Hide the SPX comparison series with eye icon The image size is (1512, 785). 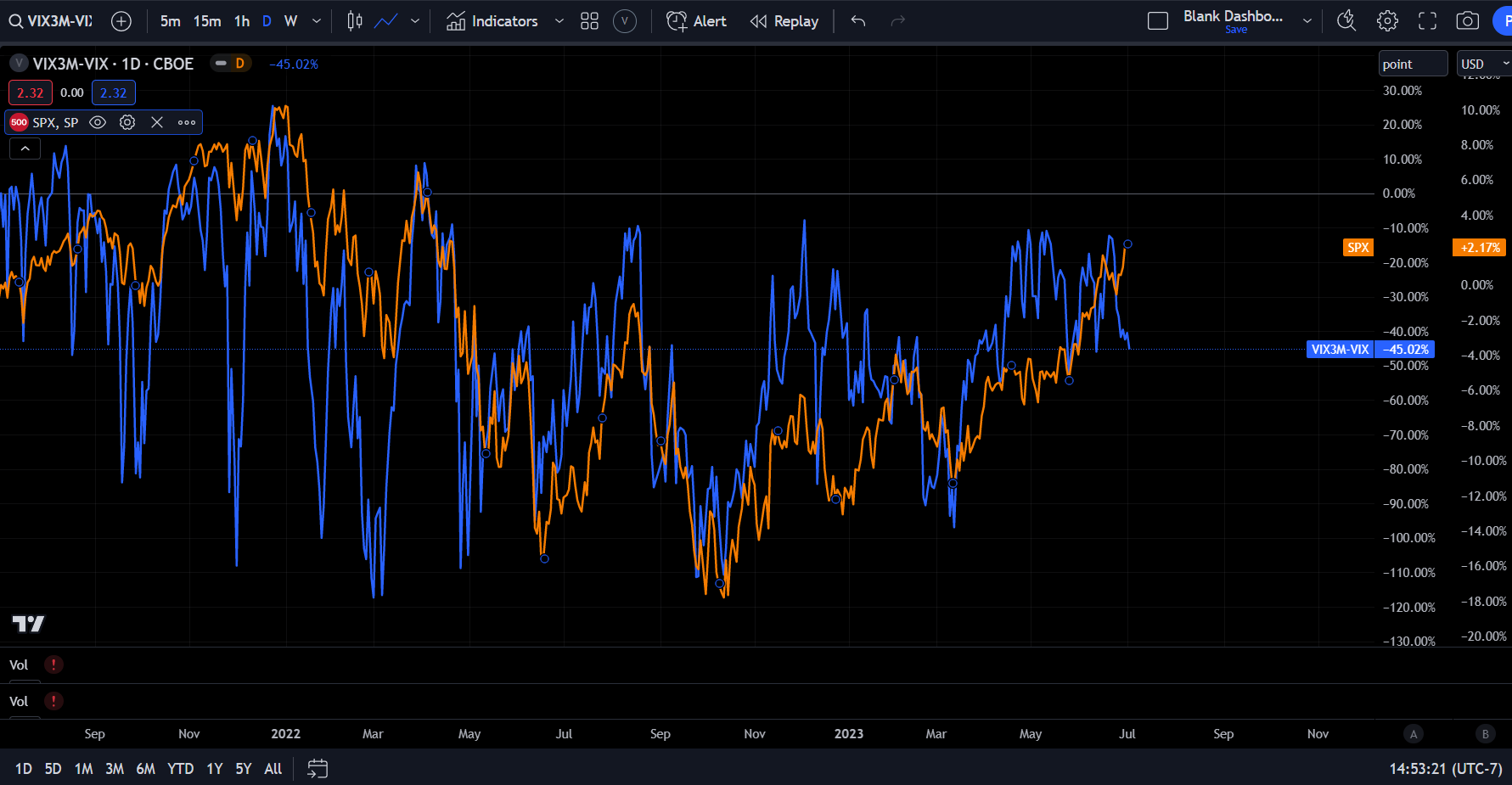point(98,122)
